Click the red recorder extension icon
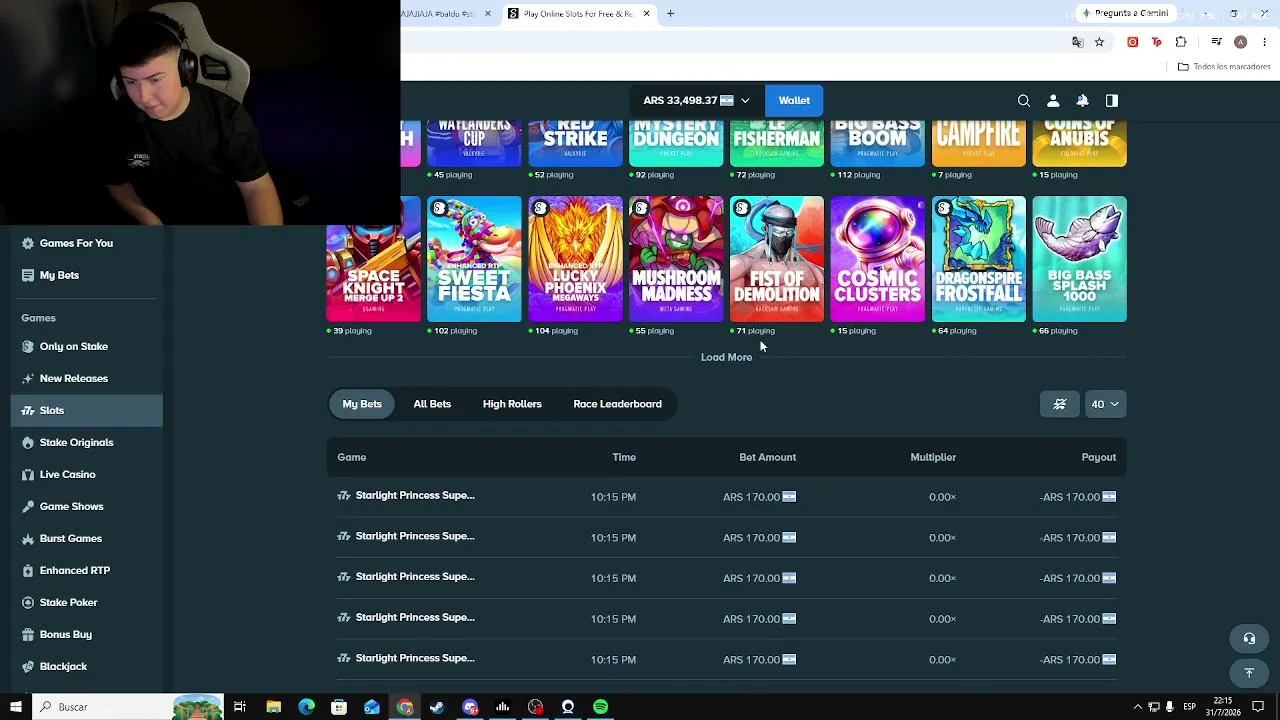Viewport: 1280px width, 720px height. point(1132,42)
